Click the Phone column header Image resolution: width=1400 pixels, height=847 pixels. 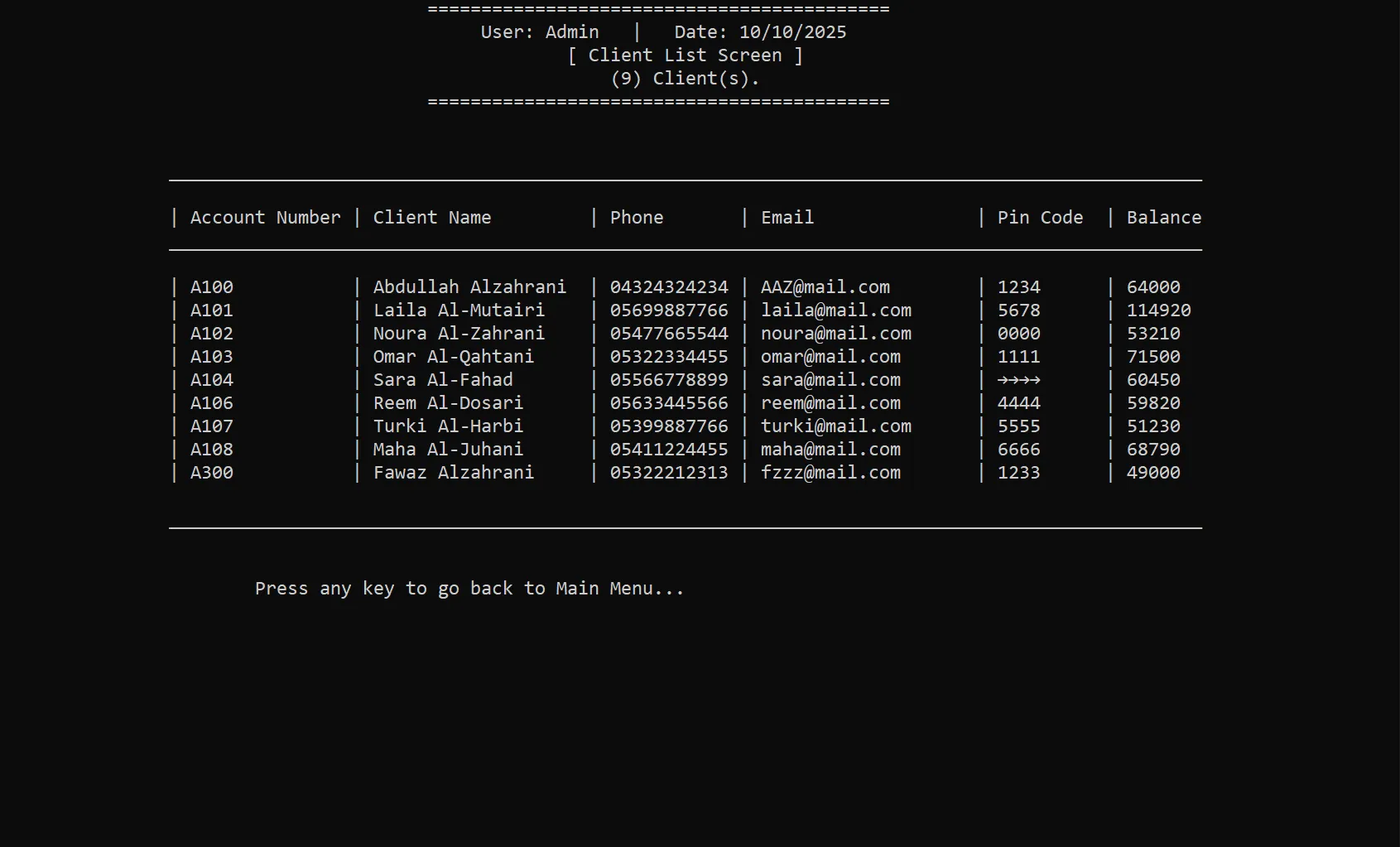tap(636, 218)
